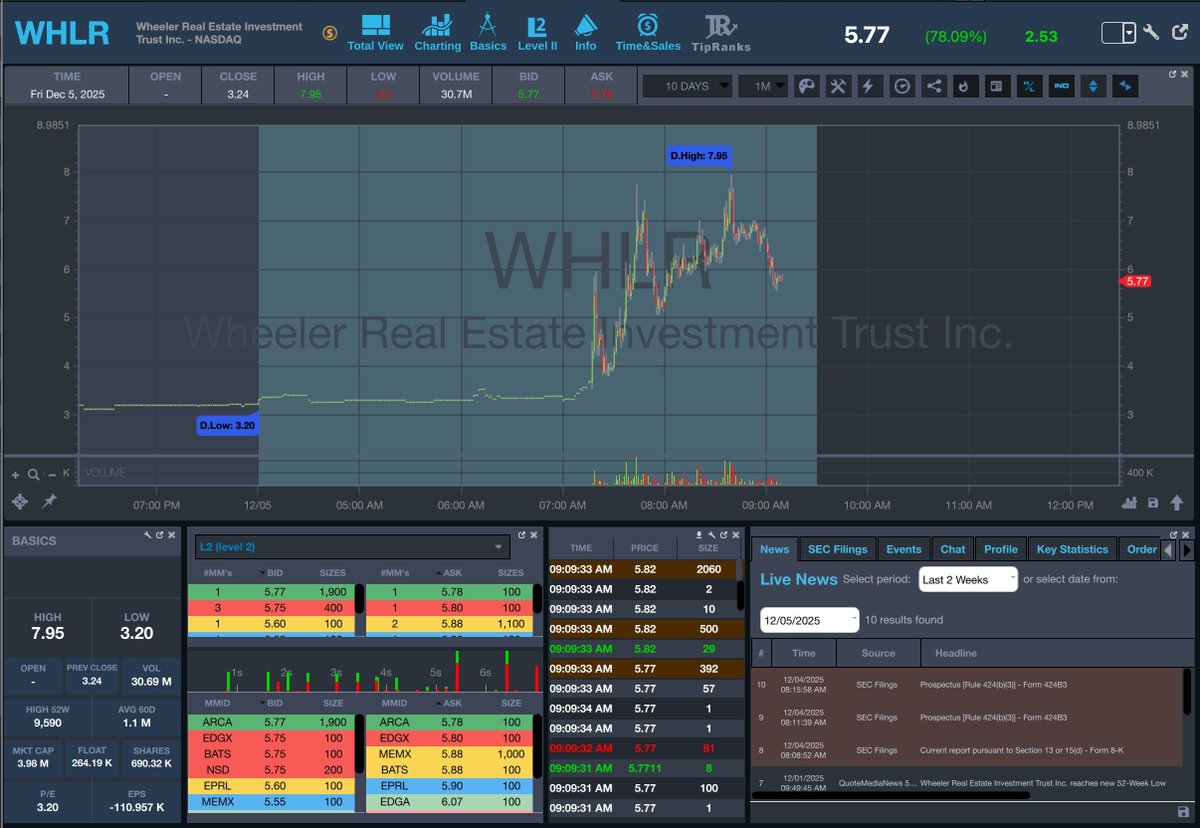
Task: Open the indicators IND icon on chart toolbar
Action: click(x=1061, y=86)
